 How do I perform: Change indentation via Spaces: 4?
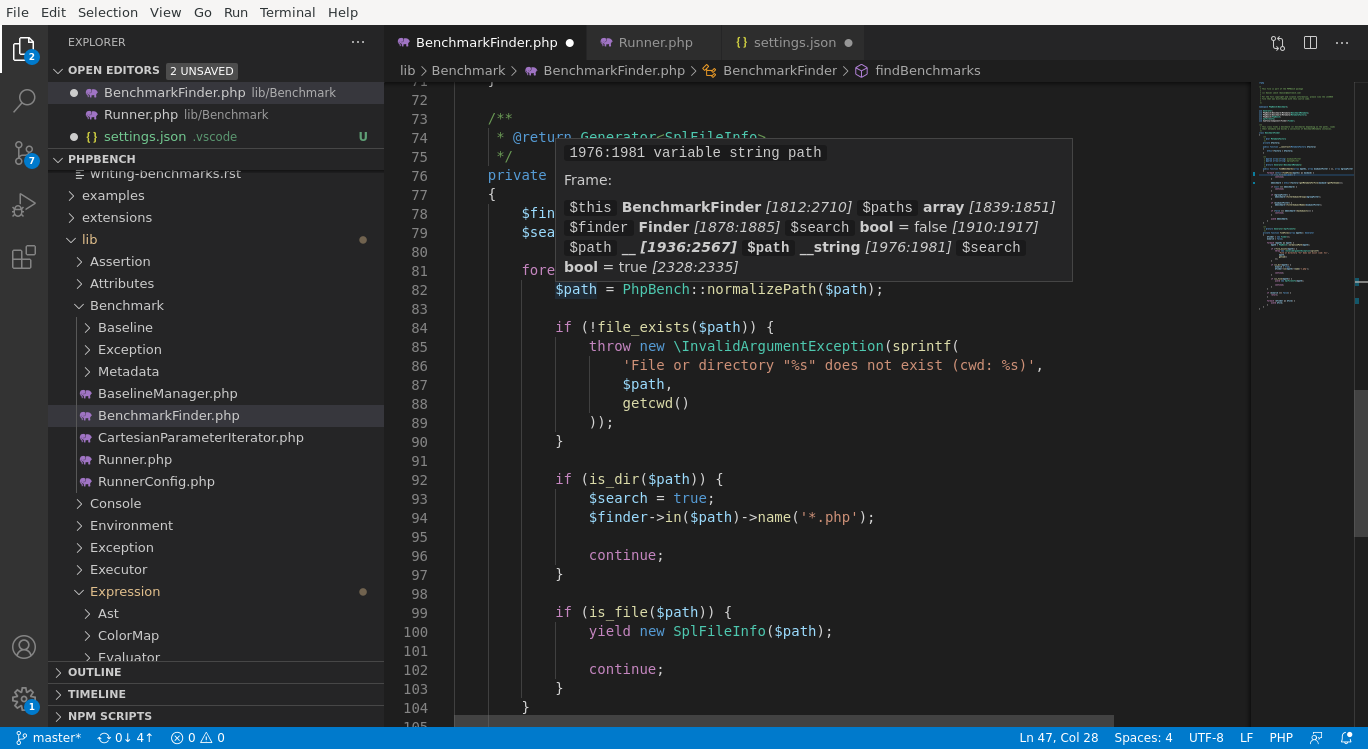pyautogui.click(x=1143, y=738)
